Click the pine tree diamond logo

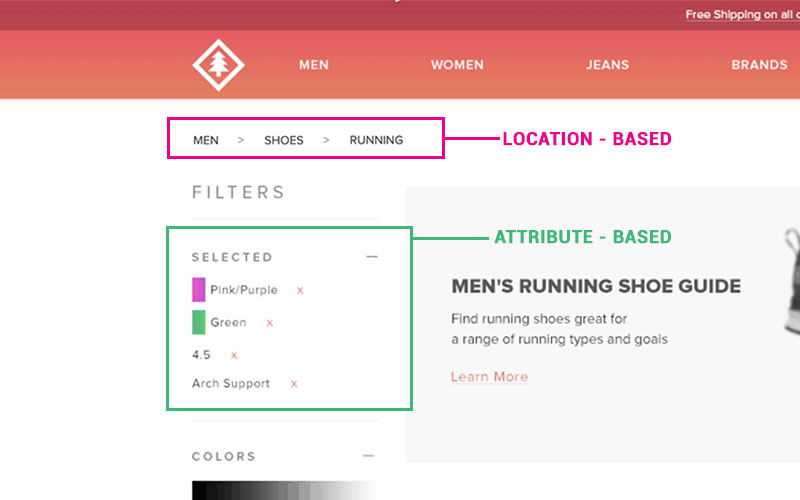[x=218, y=65]
